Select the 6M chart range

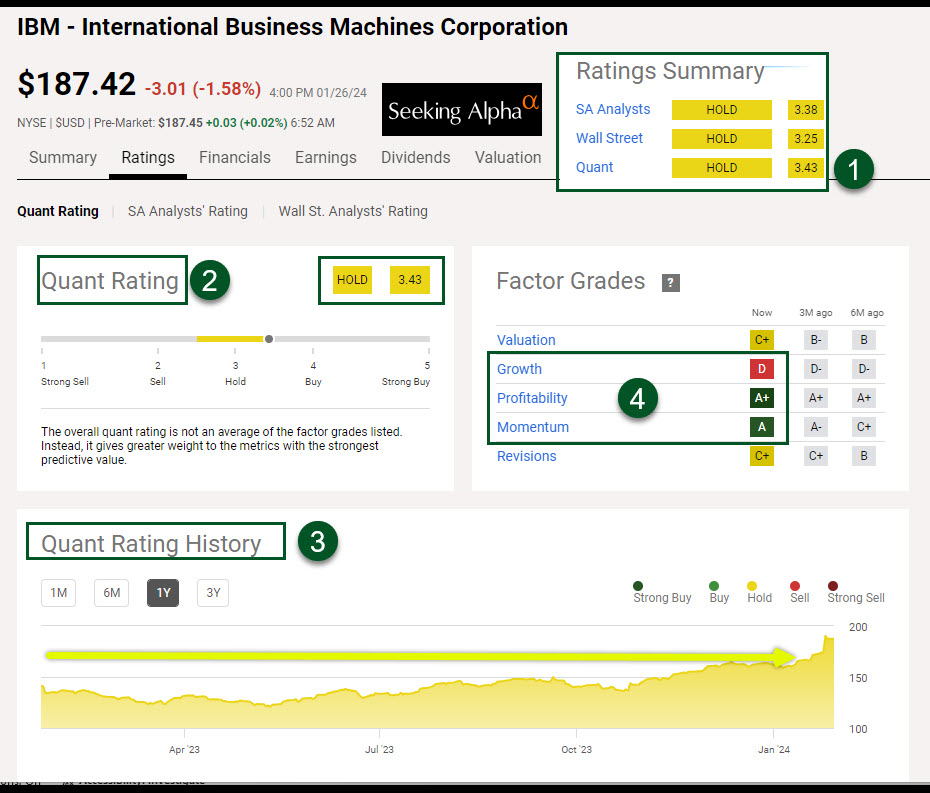[111, 593]
